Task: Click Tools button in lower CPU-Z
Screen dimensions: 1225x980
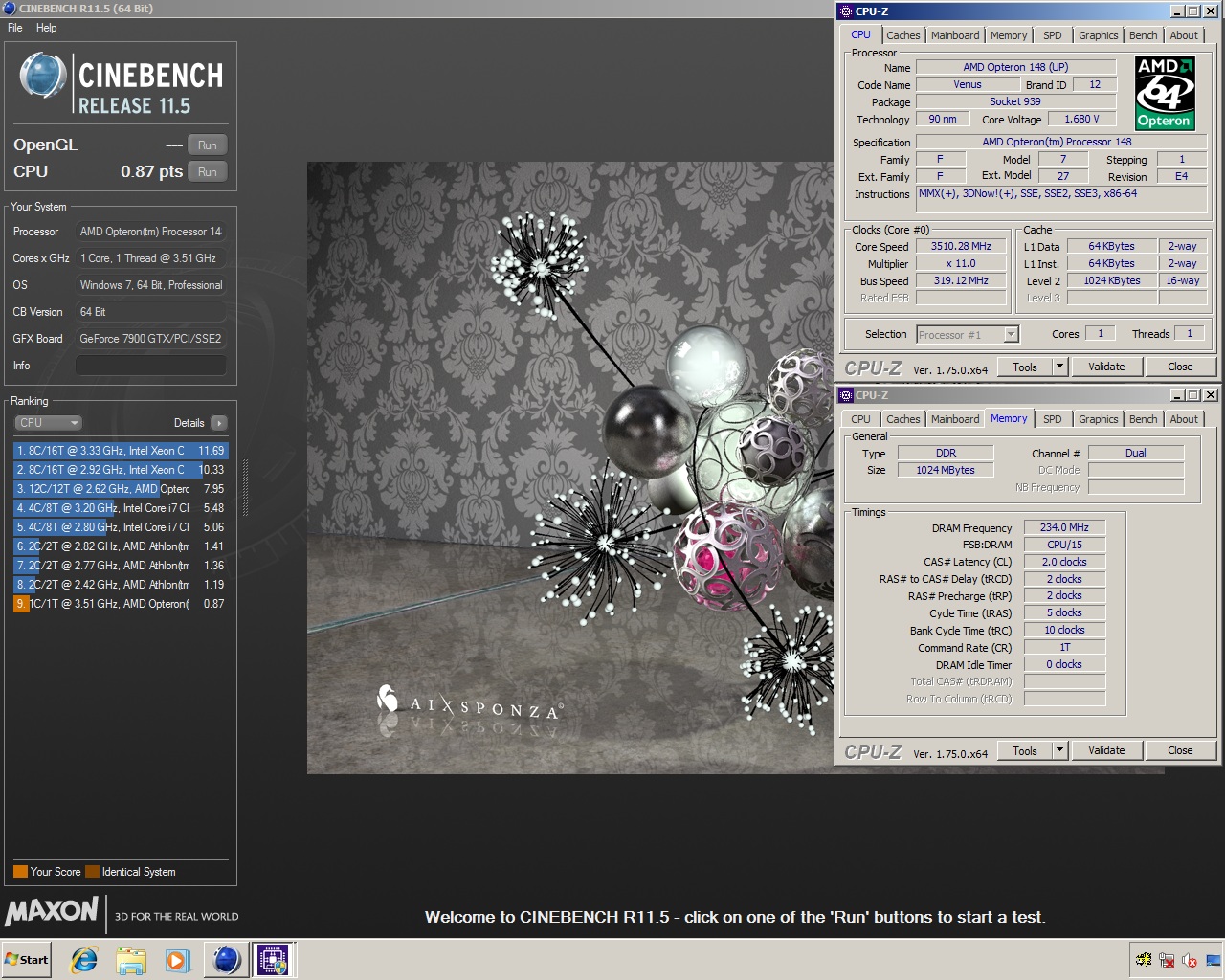Action: (1025, 750)
